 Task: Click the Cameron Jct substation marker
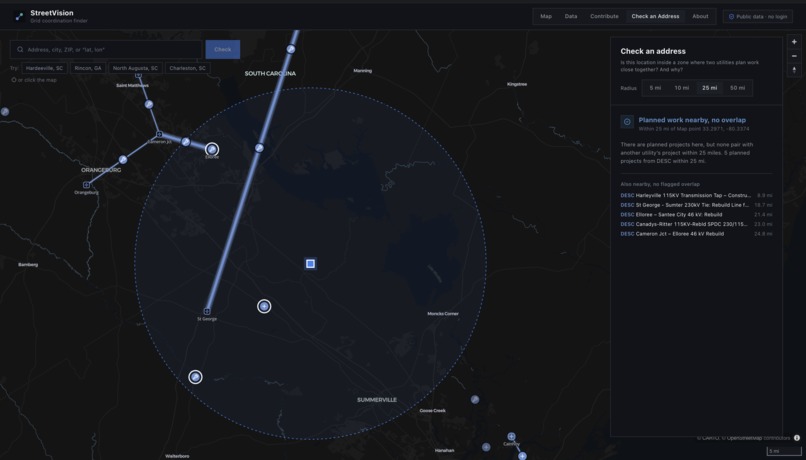tap(159, 135)
